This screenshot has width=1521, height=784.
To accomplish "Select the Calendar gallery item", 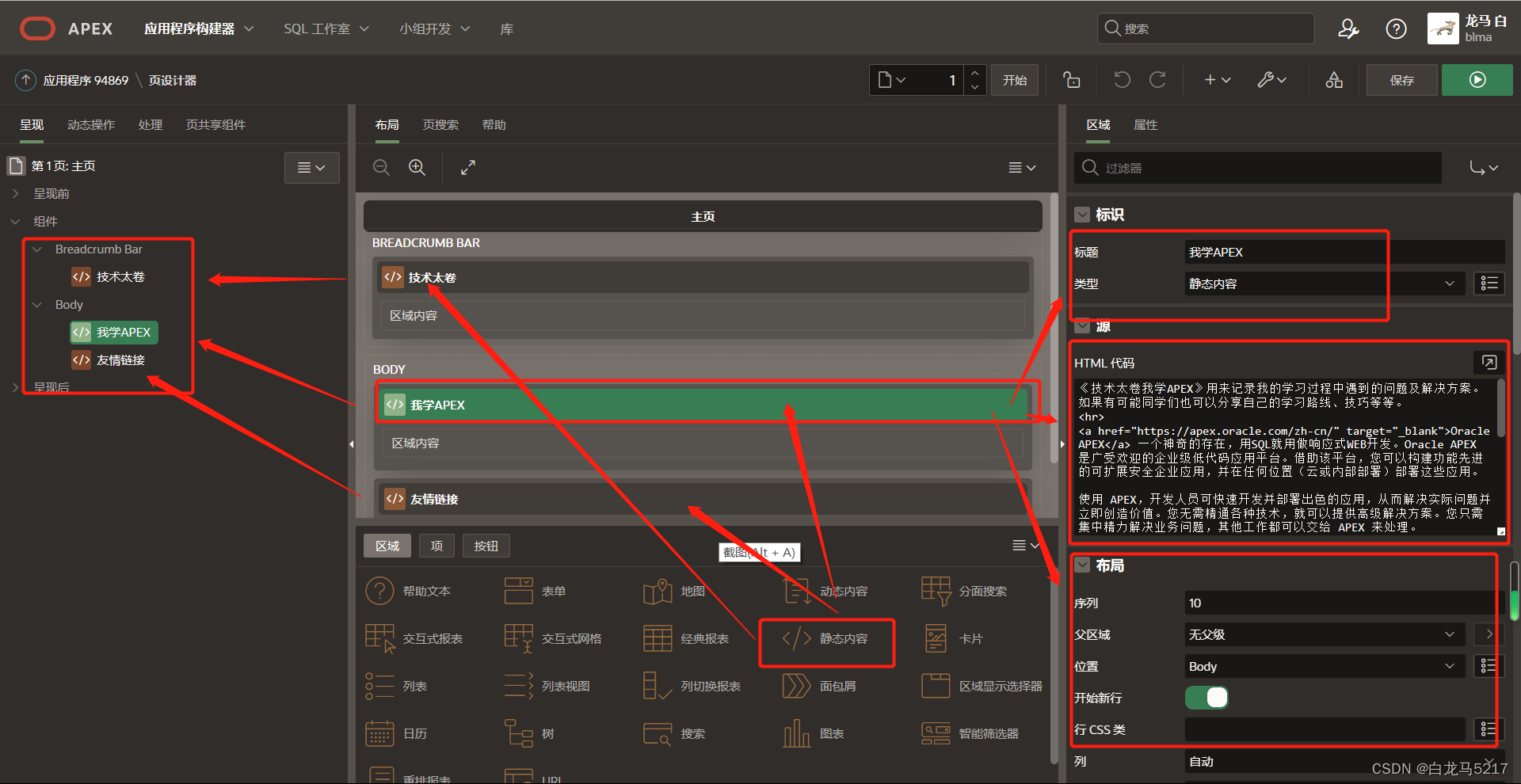I will tap(396, 734).
